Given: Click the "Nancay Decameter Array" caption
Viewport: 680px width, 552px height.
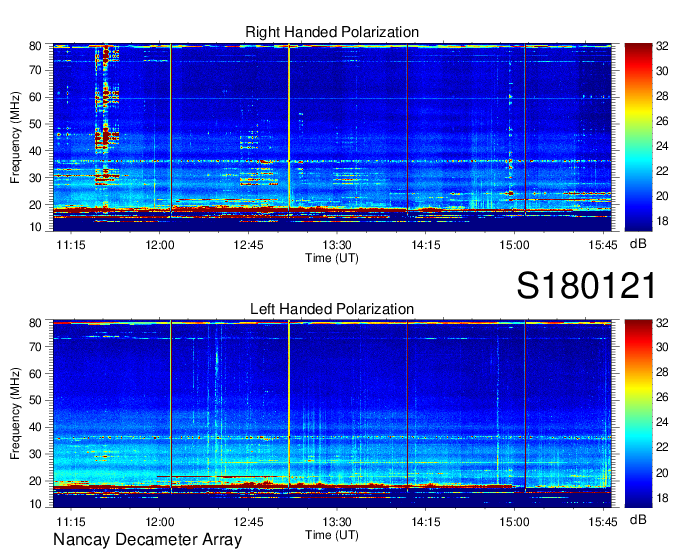Looking at the screenshot, I should 147,540.
